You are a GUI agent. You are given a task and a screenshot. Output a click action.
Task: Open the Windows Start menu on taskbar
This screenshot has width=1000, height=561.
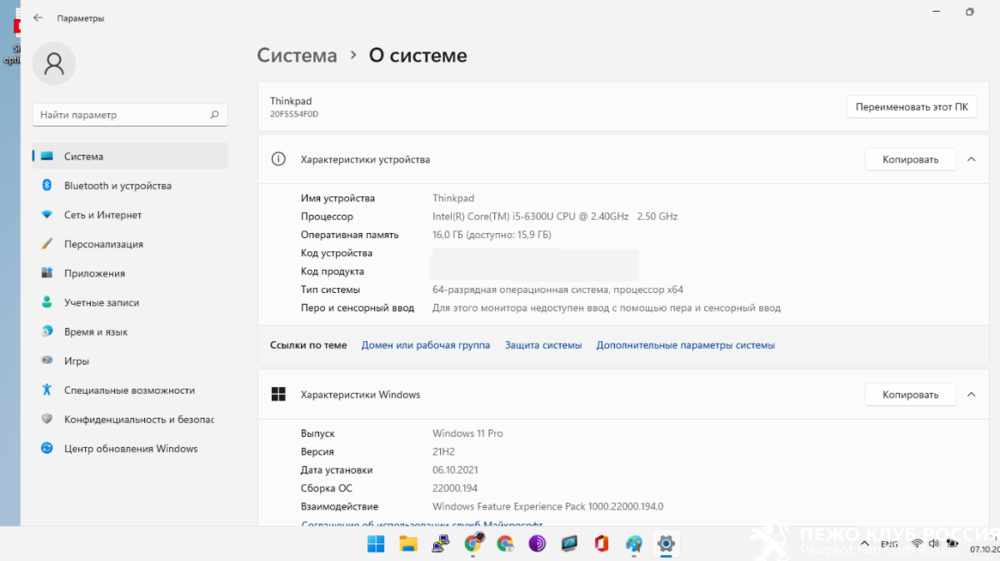(376, 544)
